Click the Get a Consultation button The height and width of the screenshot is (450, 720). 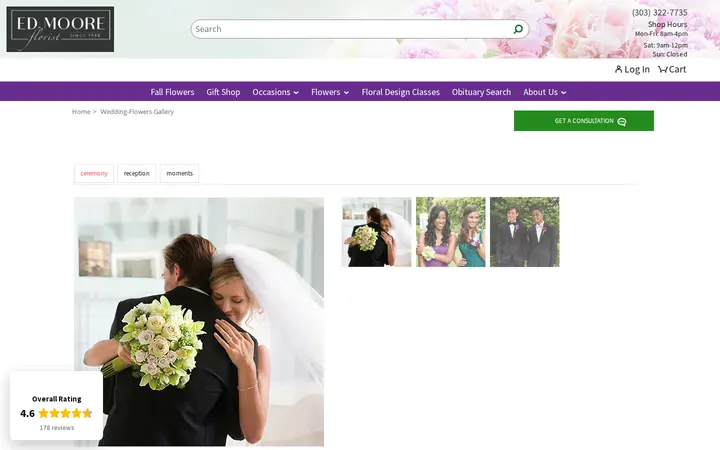tap(584, 121)
